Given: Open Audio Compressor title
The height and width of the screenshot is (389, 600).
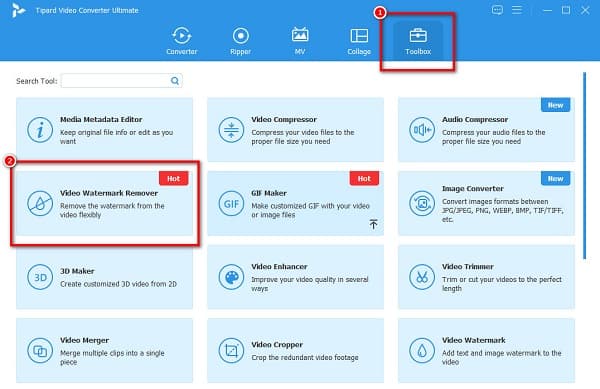Looking at the screenshot, I should (475, 119).
